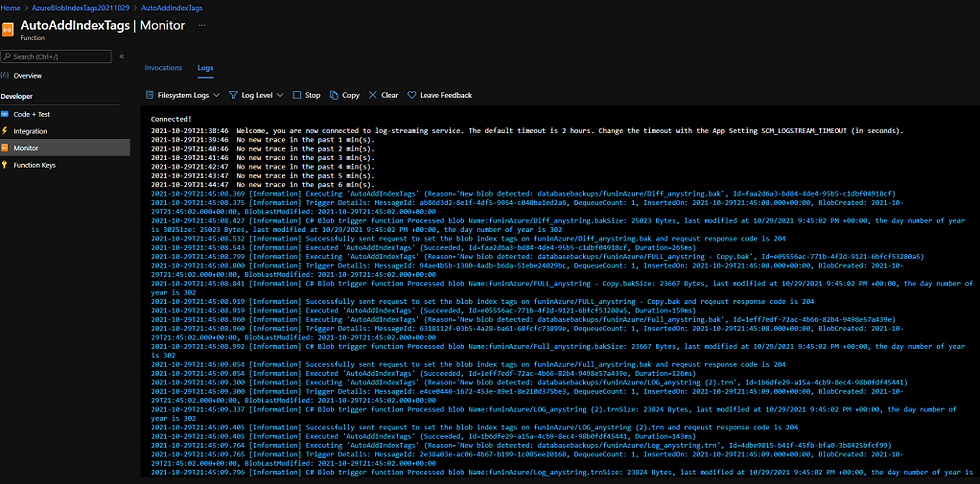The width and height of the screenshot is (980, 484).
Task: Clear the log console
Action: (x=383, y=95)
